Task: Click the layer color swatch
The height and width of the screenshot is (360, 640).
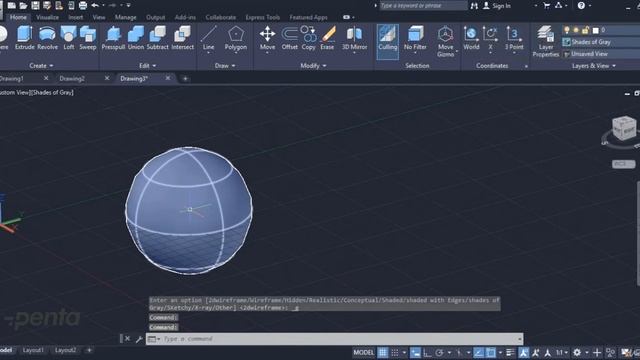Action: pyautogui.click(x=596, y=30)
